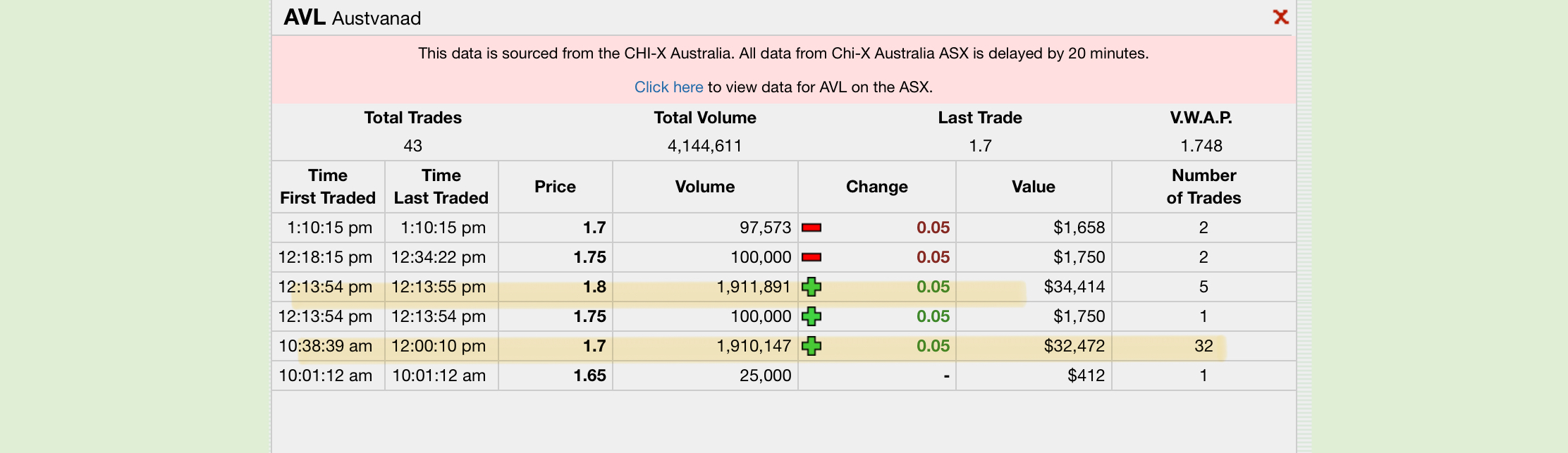The width and height of the screenshot is (1568, 453).
Task: Click the red 0.05 change in the 97,573 row
Action: click(x=933, y=228)
